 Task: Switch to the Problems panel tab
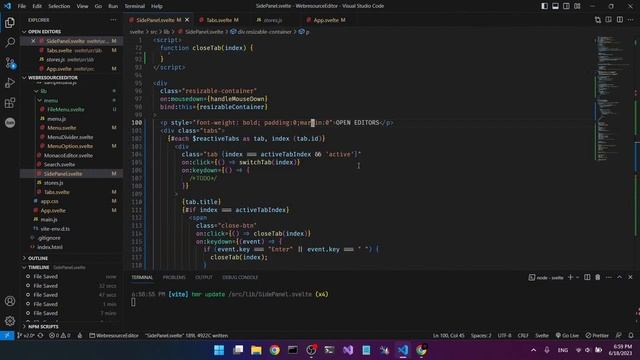174,278
